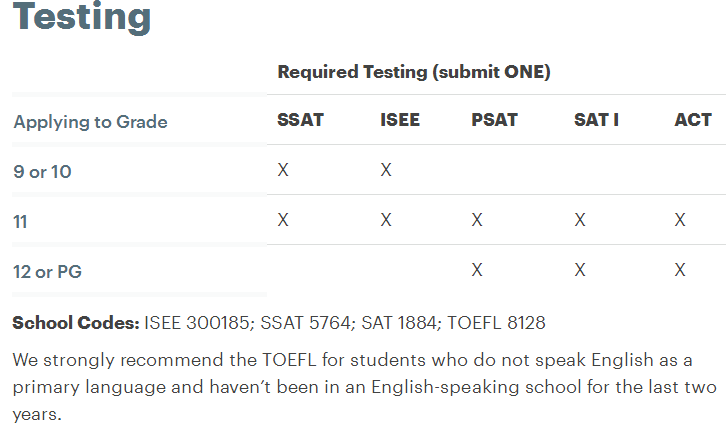Viewport: 726px width, 425px height.
Task: Select the ISEE column header
Action: 400,120
